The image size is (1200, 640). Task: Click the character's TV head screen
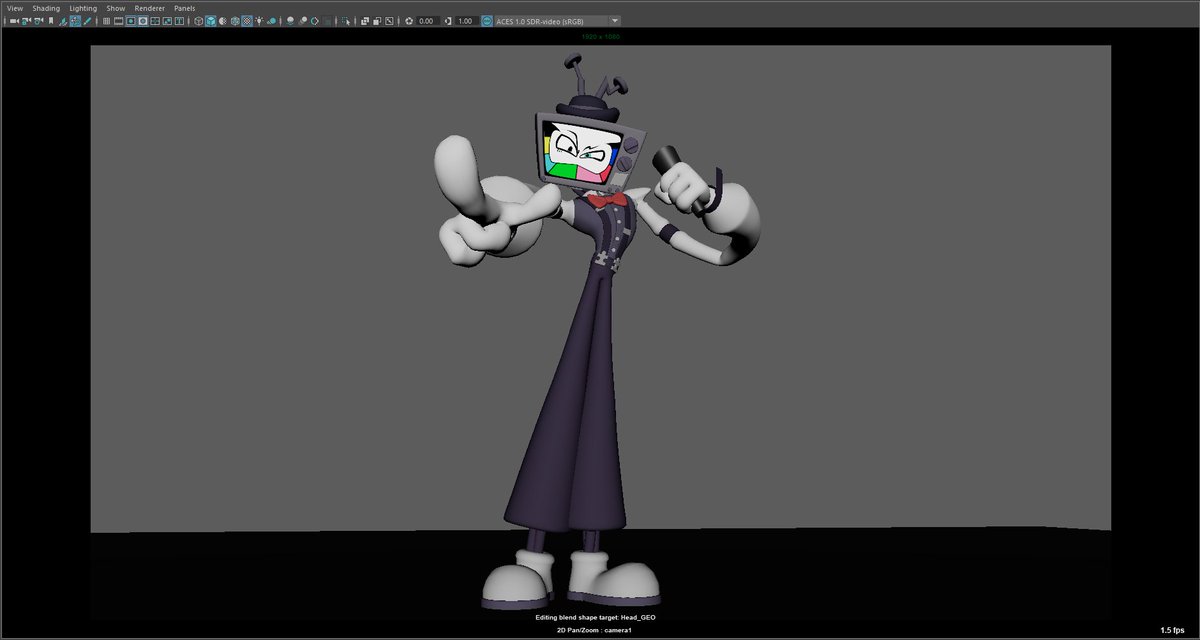(x=581, y=153)
